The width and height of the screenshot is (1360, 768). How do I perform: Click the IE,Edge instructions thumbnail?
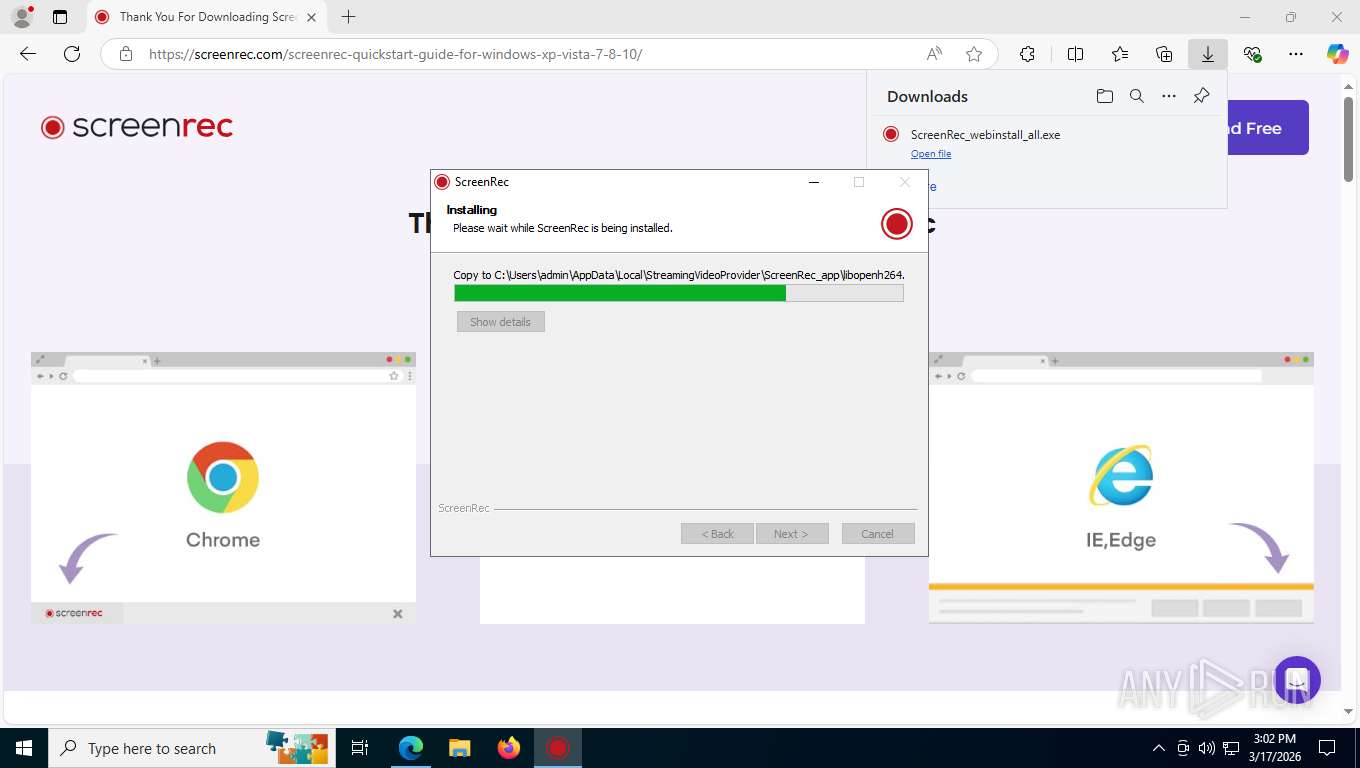click(x=1121, y=488)
